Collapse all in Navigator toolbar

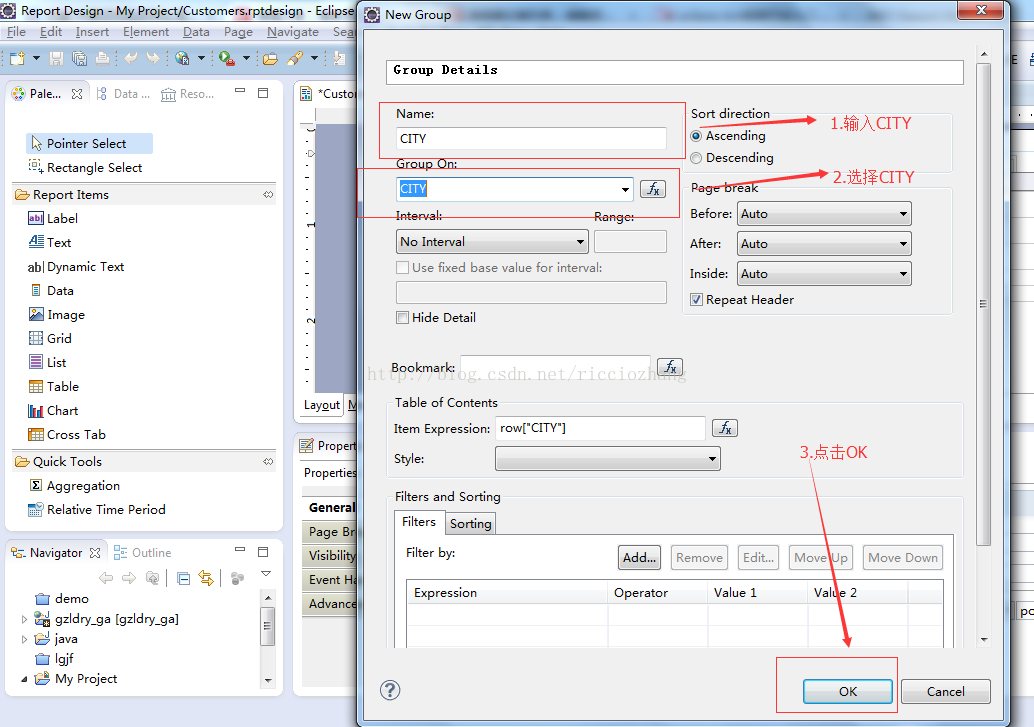pos(184,579)
